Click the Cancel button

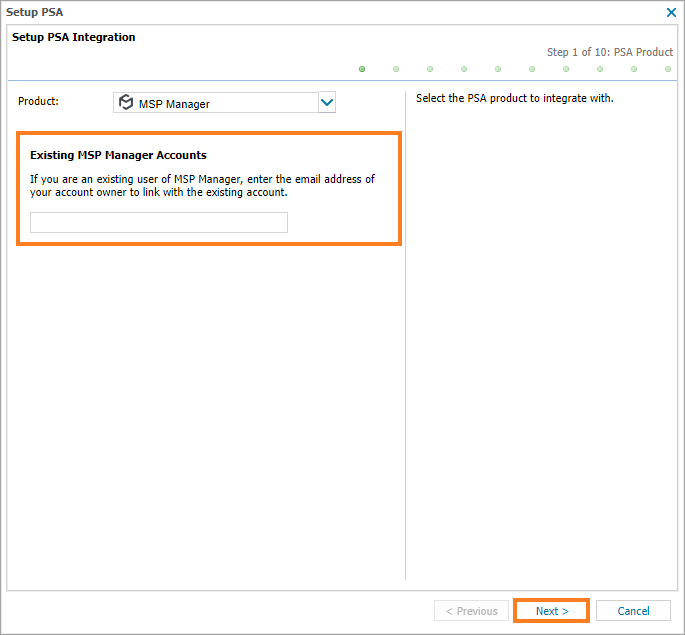pyautogui.click(x=633, y=611)
